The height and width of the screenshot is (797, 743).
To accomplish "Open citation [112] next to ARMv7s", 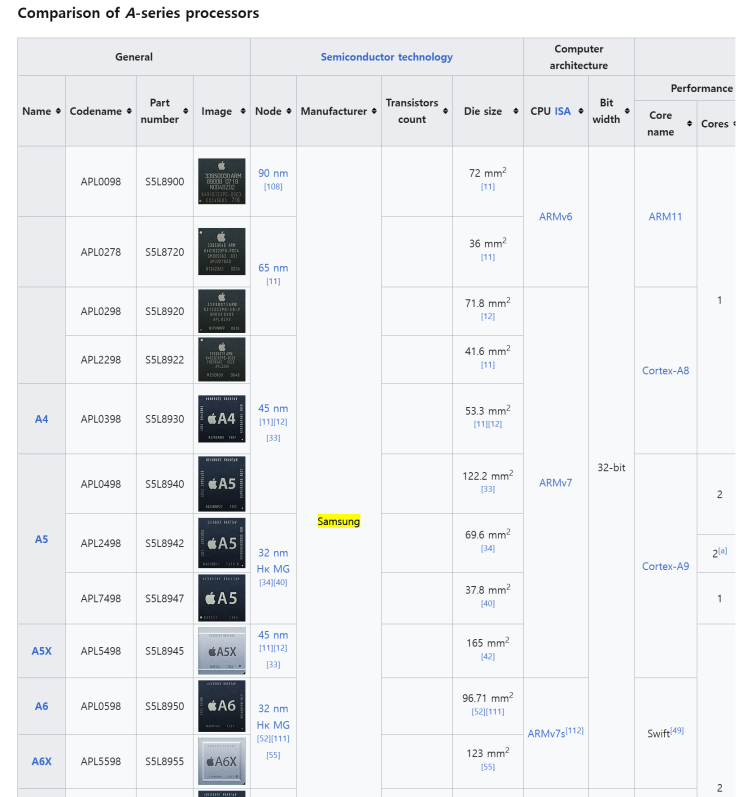I will (574, 730).
